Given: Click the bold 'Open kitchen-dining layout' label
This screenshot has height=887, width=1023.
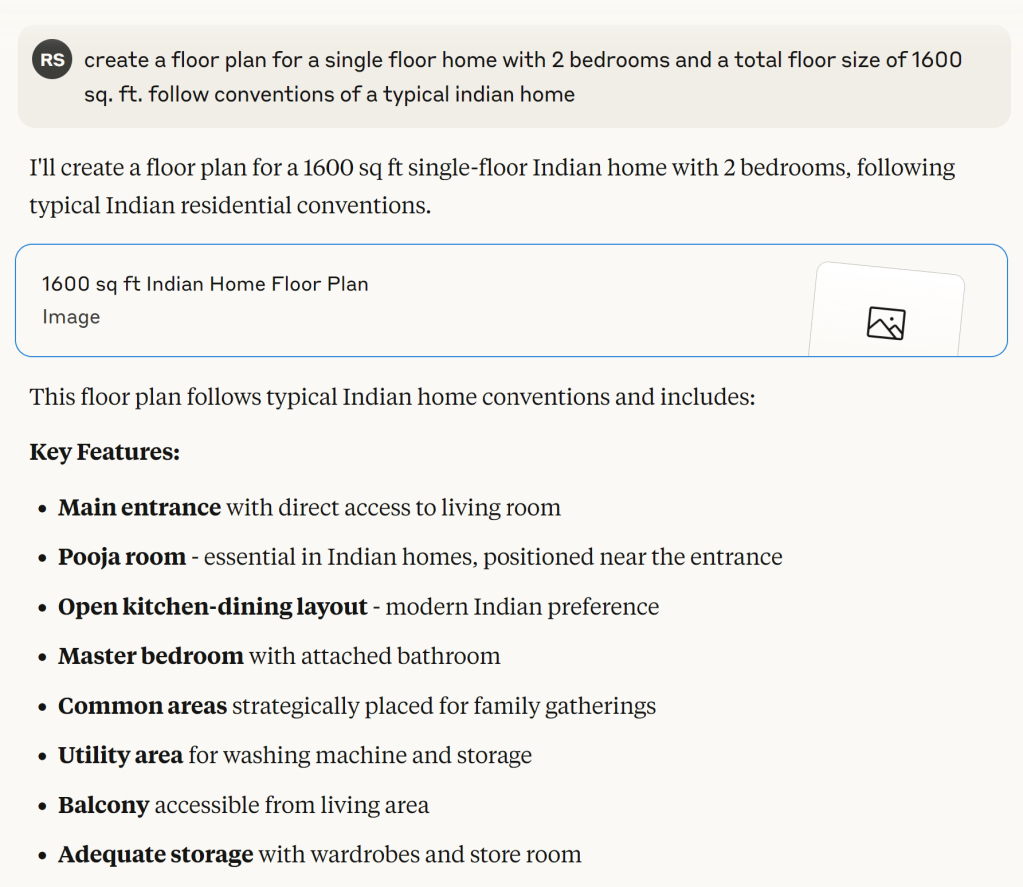Looking at the screenshot, I should [x=212, y=607].
